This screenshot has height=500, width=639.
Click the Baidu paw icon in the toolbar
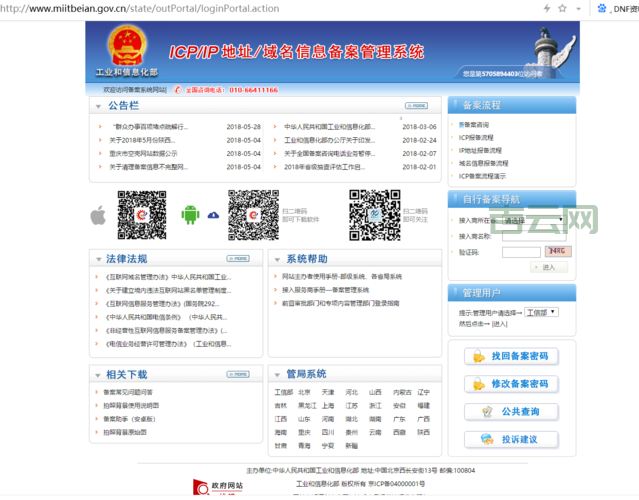[602, 8]
